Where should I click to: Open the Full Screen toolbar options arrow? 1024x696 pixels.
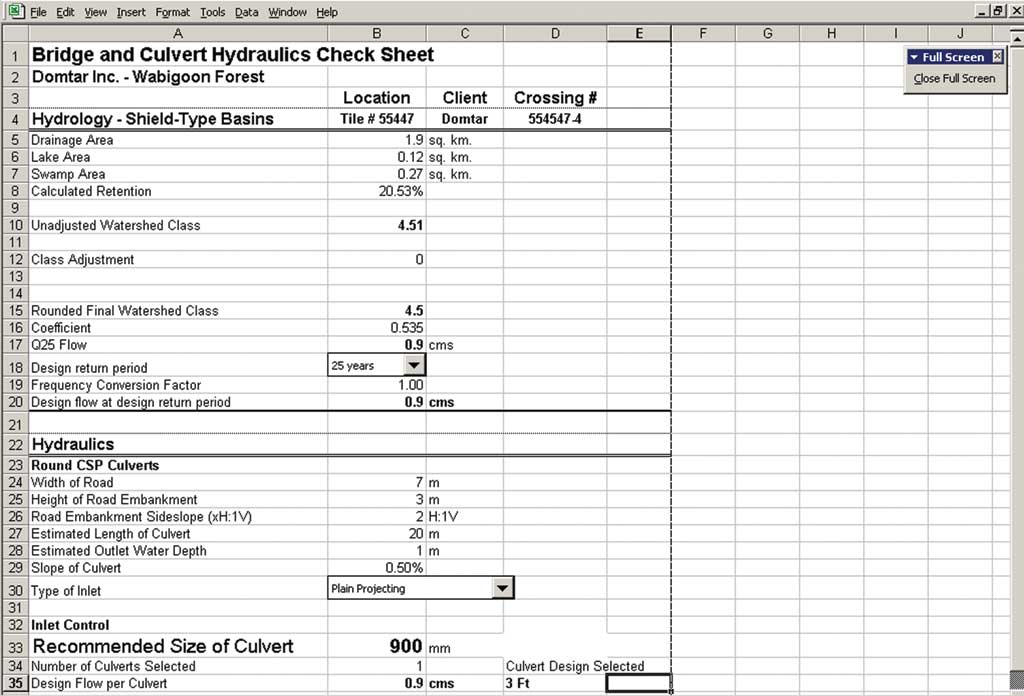pos(913,57)
